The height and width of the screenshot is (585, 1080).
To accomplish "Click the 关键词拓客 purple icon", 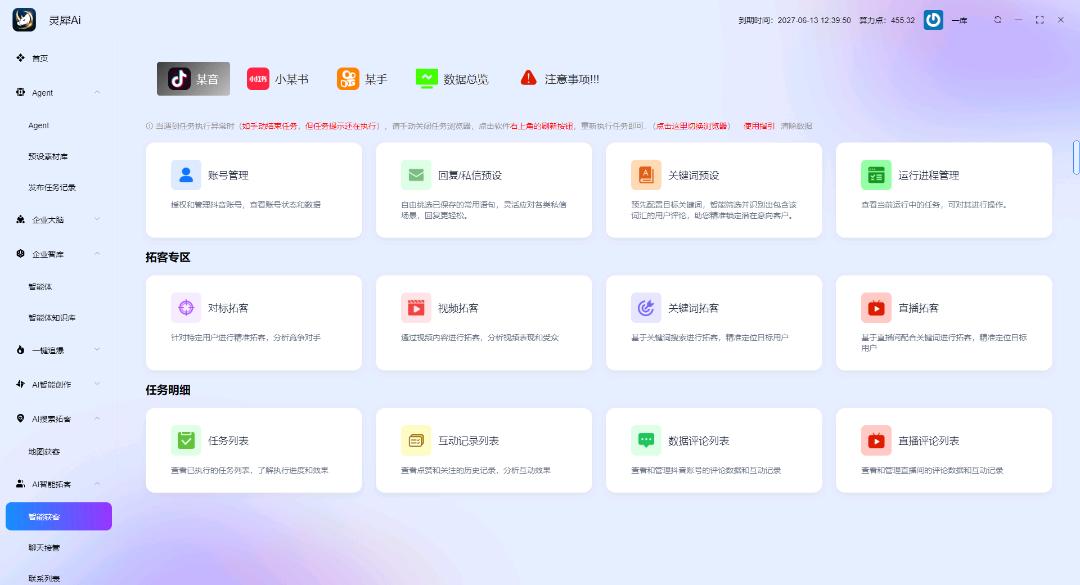I will [x=646, y=308].
